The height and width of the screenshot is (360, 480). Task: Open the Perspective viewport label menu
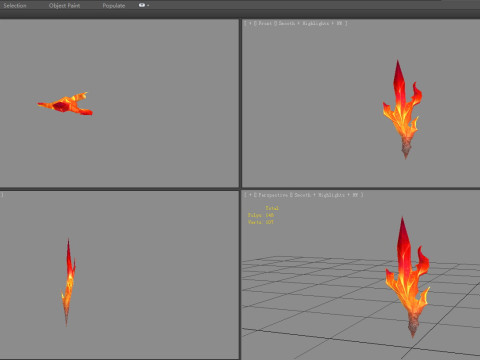[x=273, y=195]
